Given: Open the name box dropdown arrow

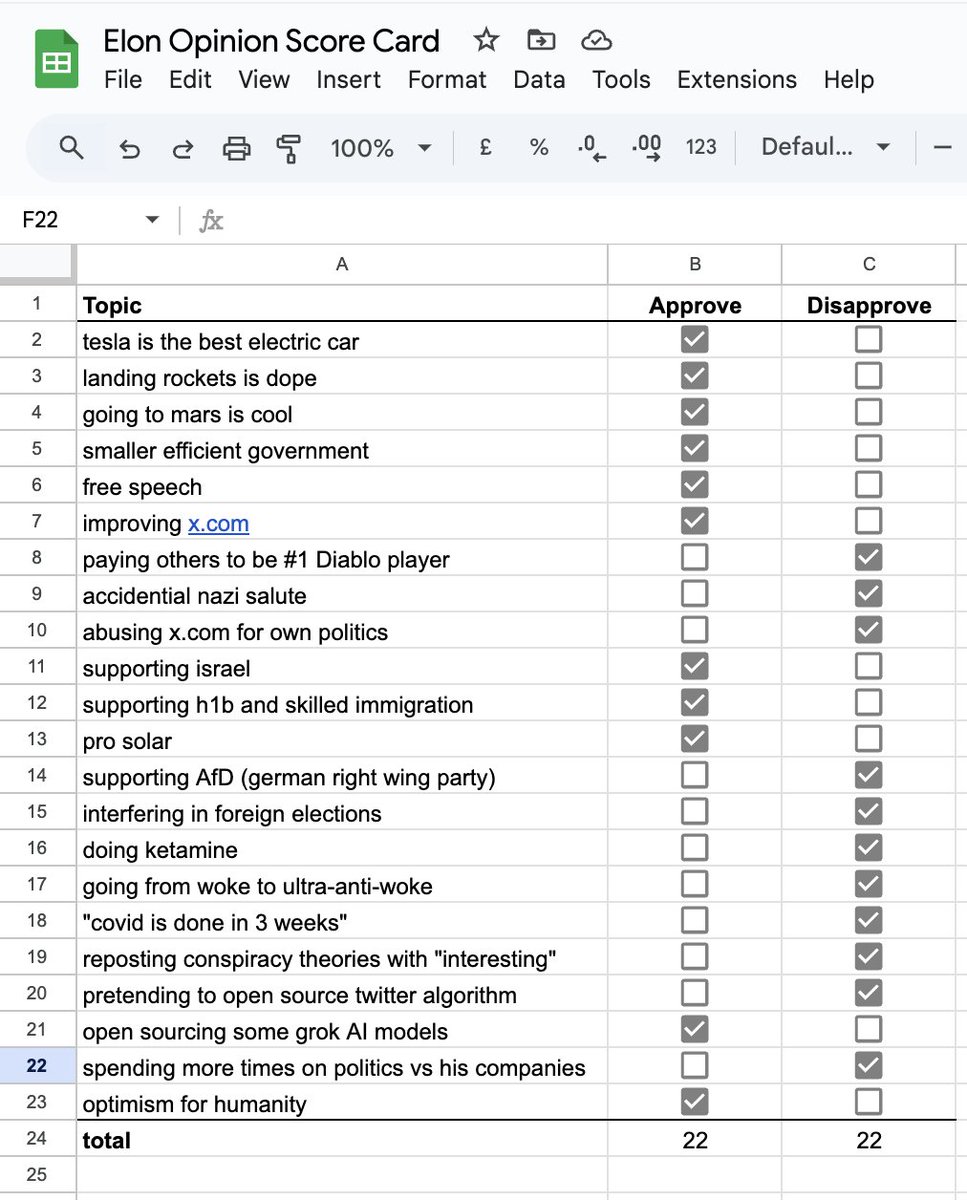Looking at the screenshot, I should click(x=152, y=220).
